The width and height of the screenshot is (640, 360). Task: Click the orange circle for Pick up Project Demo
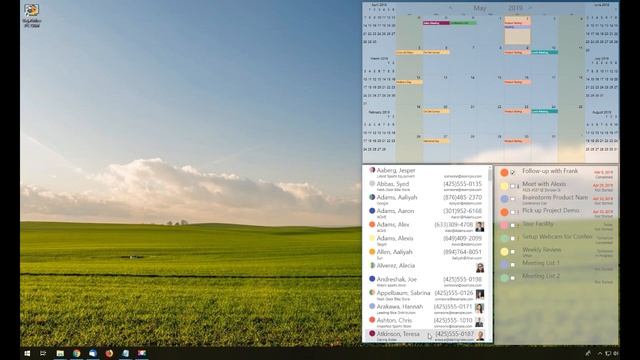tap(504, 212)
